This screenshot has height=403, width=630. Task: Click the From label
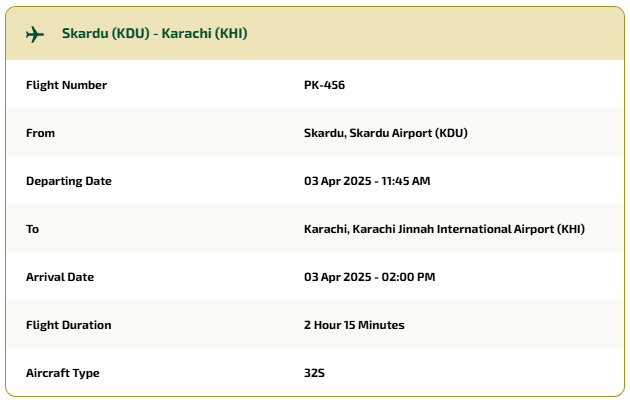coord(40,133)
